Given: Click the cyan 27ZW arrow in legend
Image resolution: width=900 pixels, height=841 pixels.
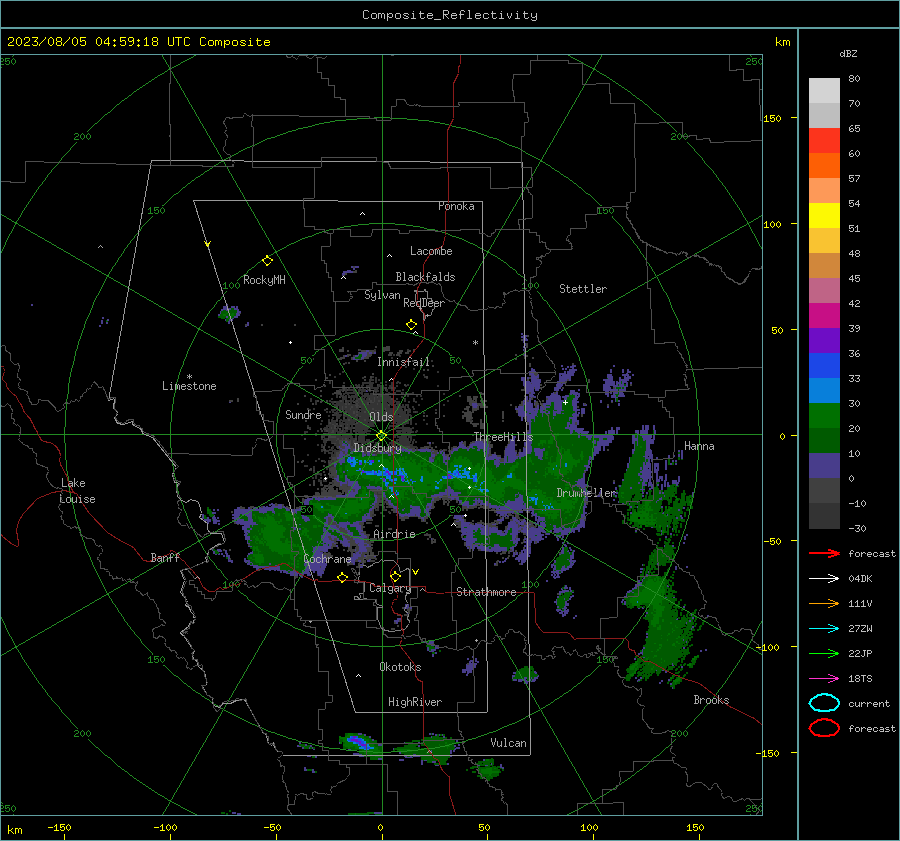Looking at the screenshot, I should coord(824,629).
